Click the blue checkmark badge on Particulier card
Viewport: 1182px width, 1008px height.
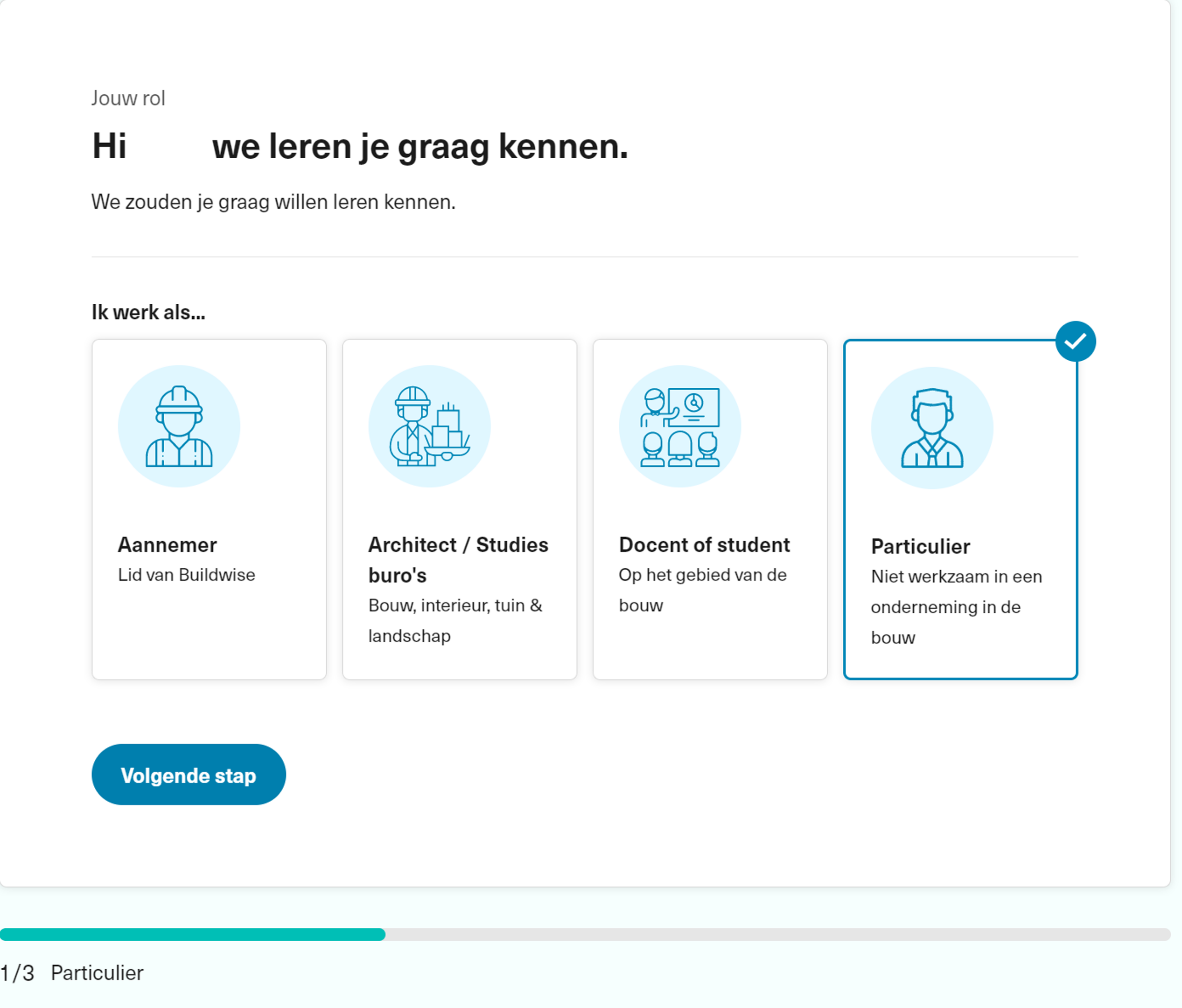(1077, 341)
